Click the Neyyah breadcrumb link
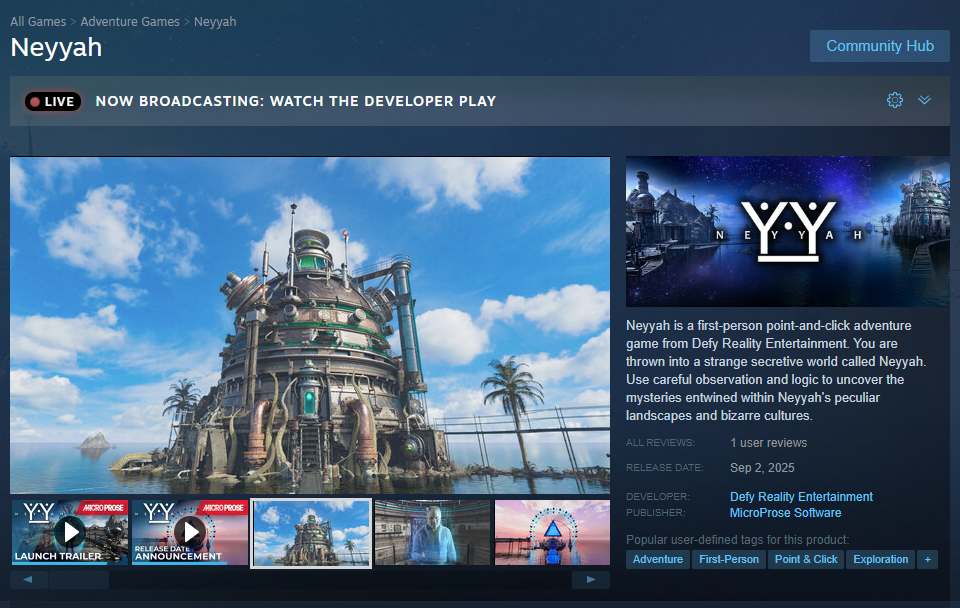 tap(215, 21)
